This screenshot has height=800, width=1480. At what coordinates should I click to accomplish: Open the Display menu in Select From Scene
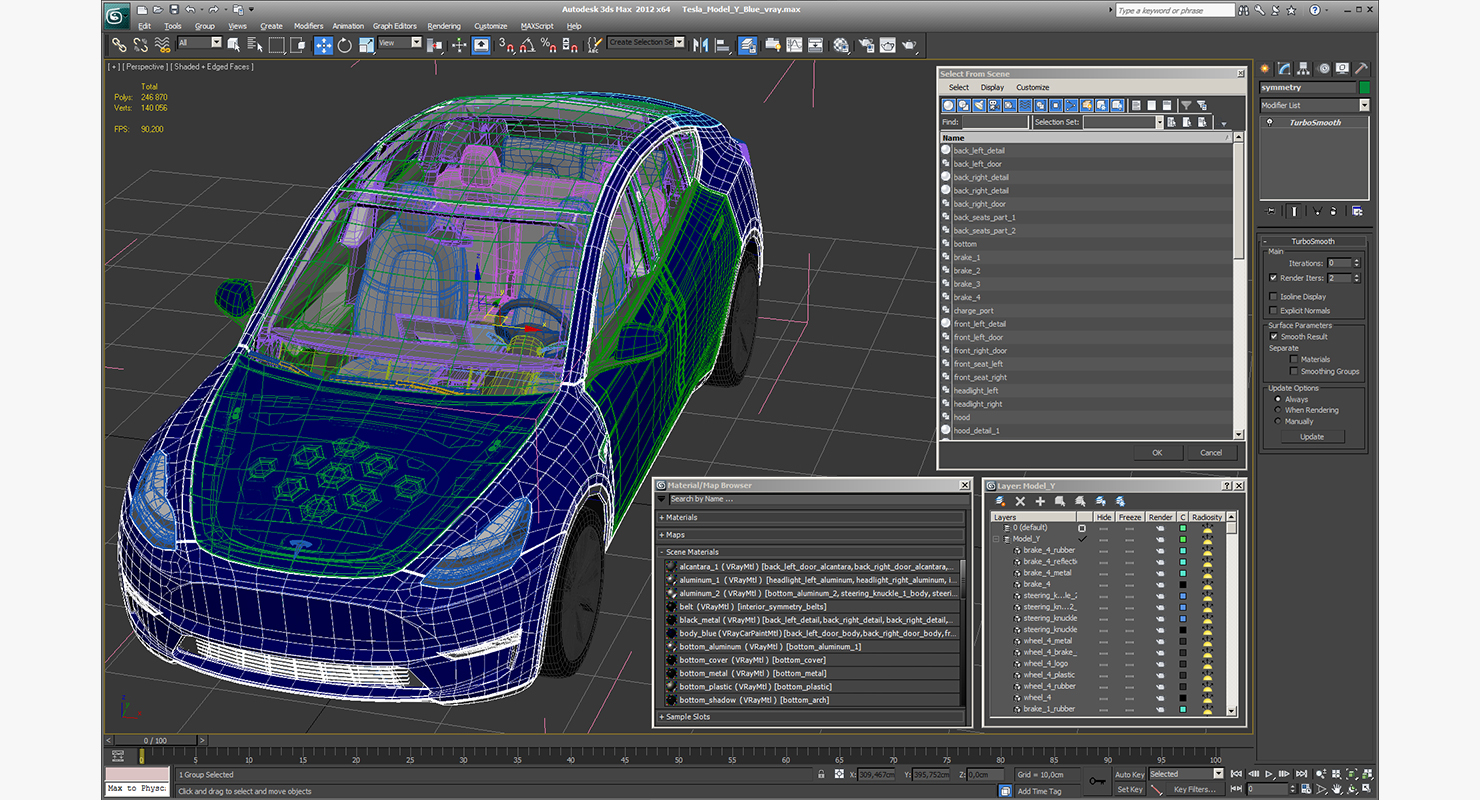(992, 87)
